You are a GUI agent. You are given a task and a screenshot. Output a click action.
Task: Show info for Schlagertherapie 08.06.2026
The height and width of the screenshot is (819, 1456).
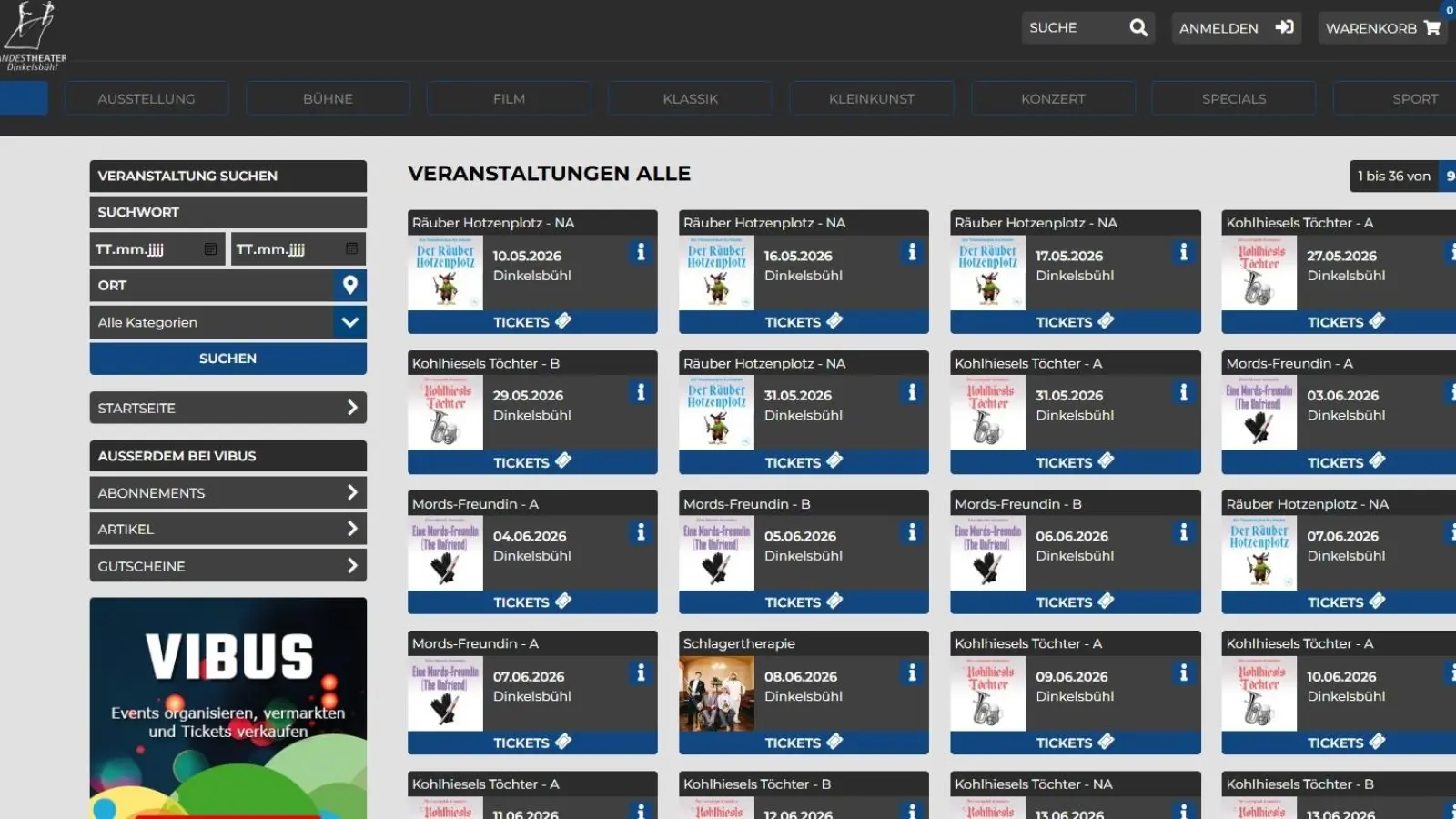click(912, 672)
